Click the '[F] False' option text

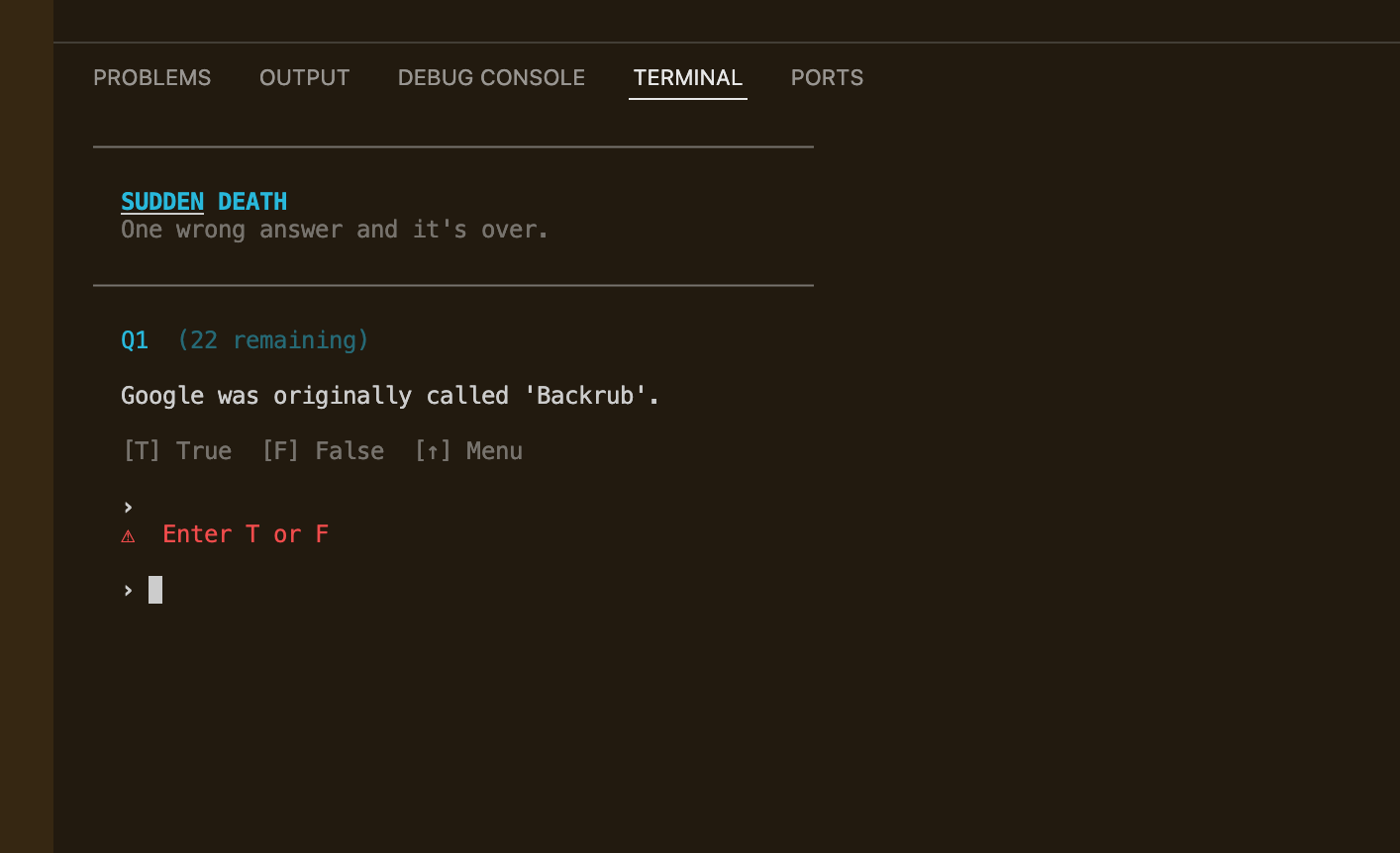click(x=323, y=451)
